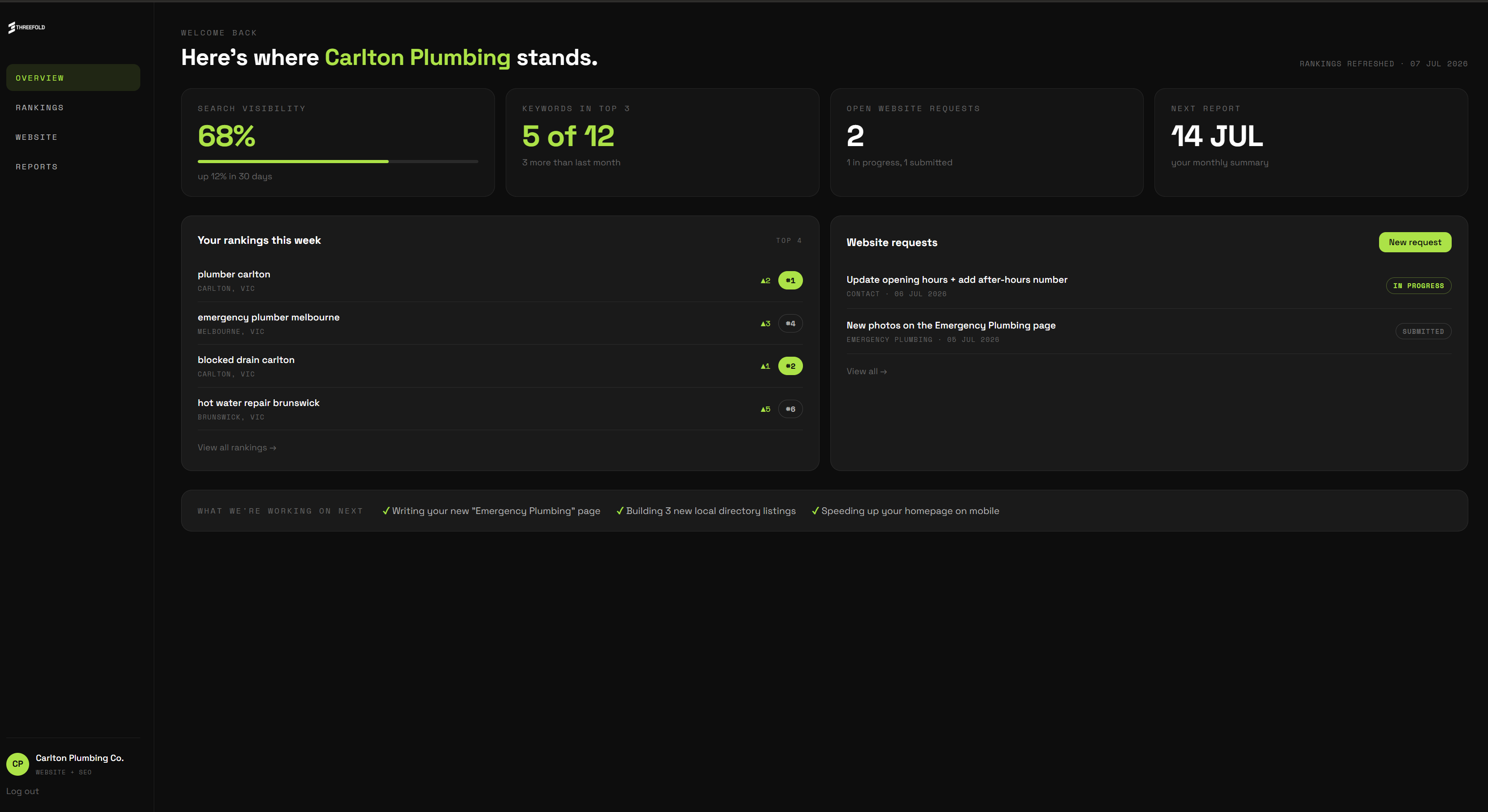Click the search visibility progress bar
Image resolution: width=1488 pixels, height=812 pixels.
click(x=338, y=162)
